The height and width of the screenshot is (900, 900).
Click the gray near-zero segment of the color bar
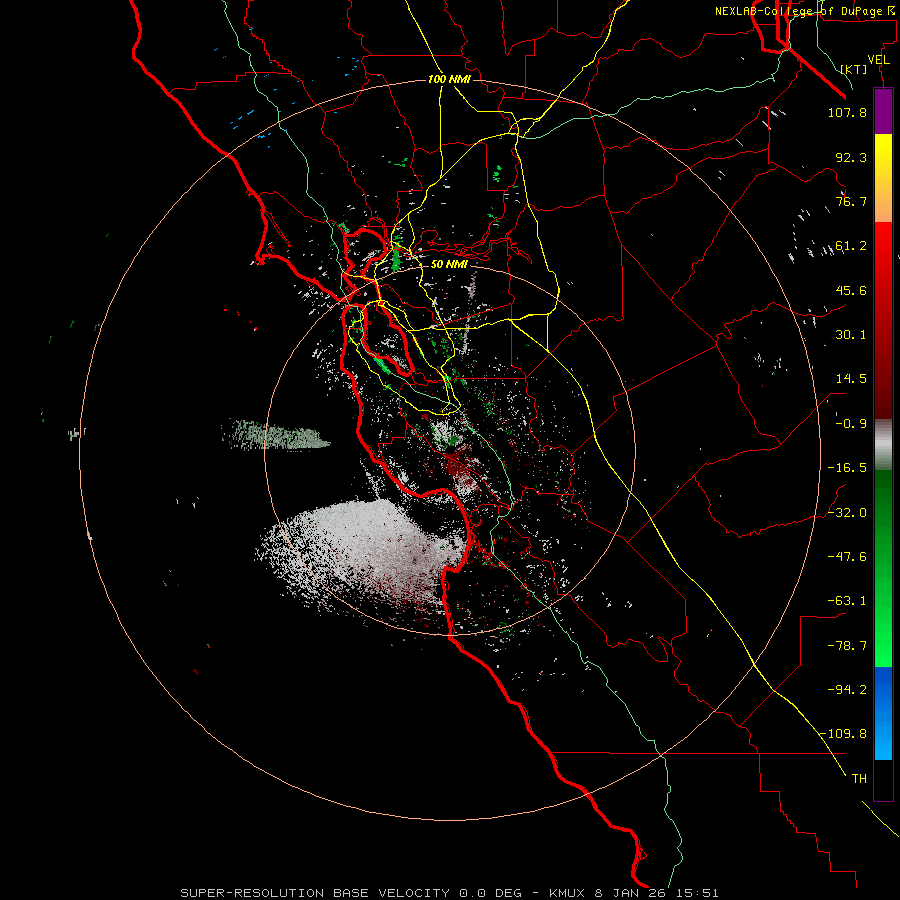[883, 445]
